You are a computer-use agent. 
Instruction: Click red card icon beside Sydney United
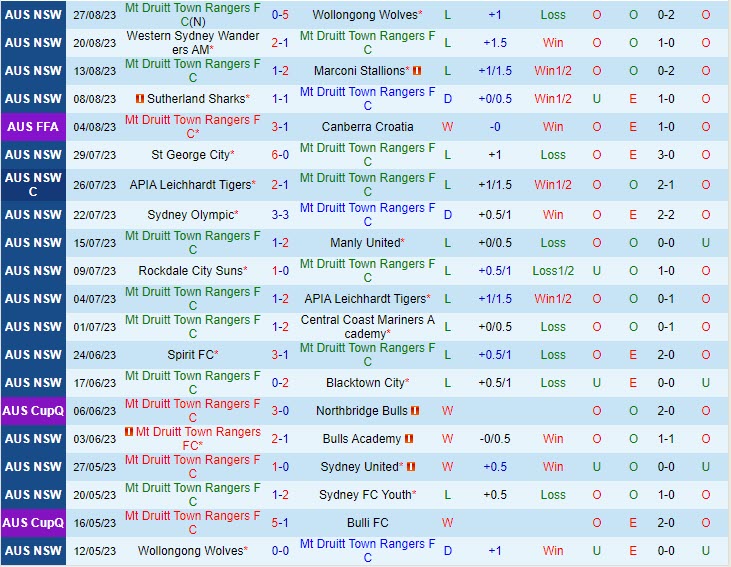[x=411, y=467]
